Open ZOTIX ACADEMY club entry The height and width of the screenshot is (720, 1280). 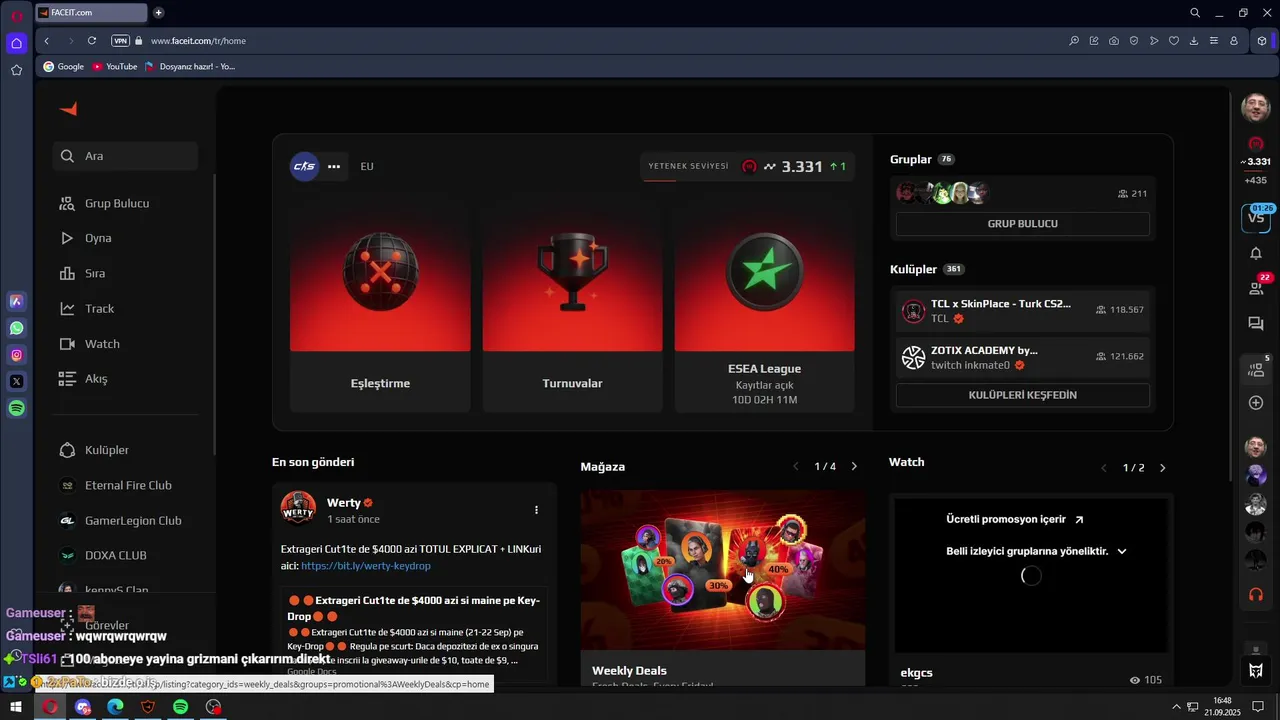coord(1022,358)
